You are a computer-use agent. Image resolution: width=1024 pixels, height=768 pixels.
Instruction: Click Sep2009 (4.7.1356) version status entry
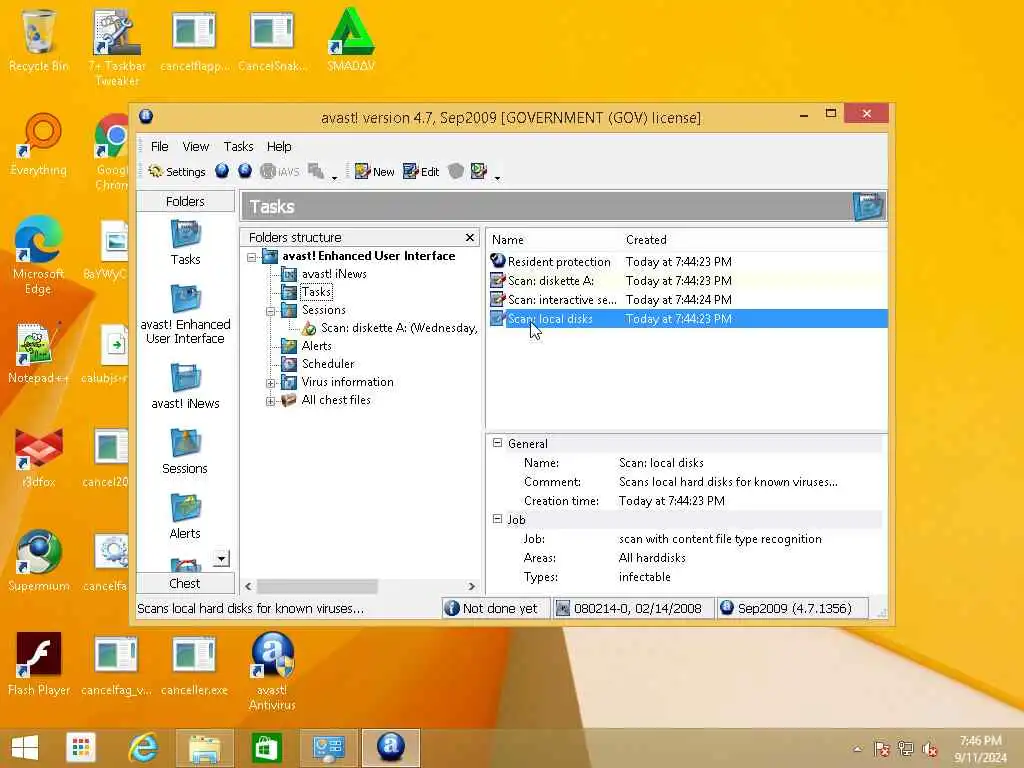pyautogui.click(x=792, y=609)
